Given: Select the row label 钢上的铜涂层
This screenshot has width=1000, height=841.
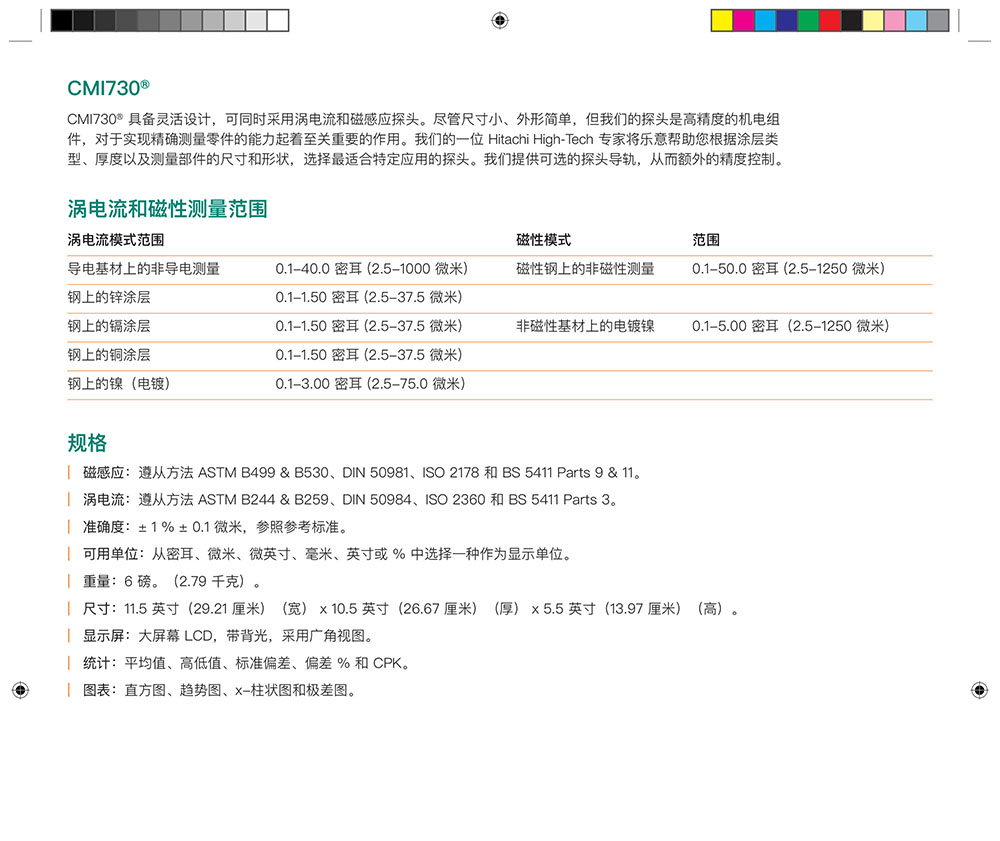Looking at the screenshot, I should (109, 355).
